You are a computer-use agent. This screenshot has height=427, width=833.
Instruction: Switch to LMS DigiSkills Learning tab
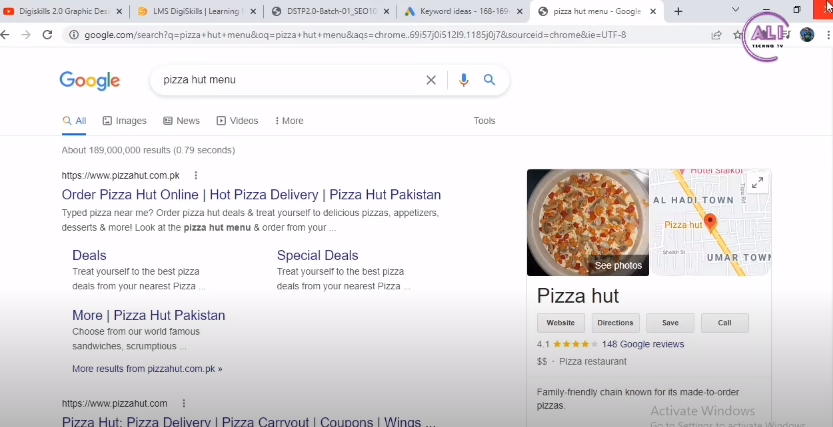196,11
